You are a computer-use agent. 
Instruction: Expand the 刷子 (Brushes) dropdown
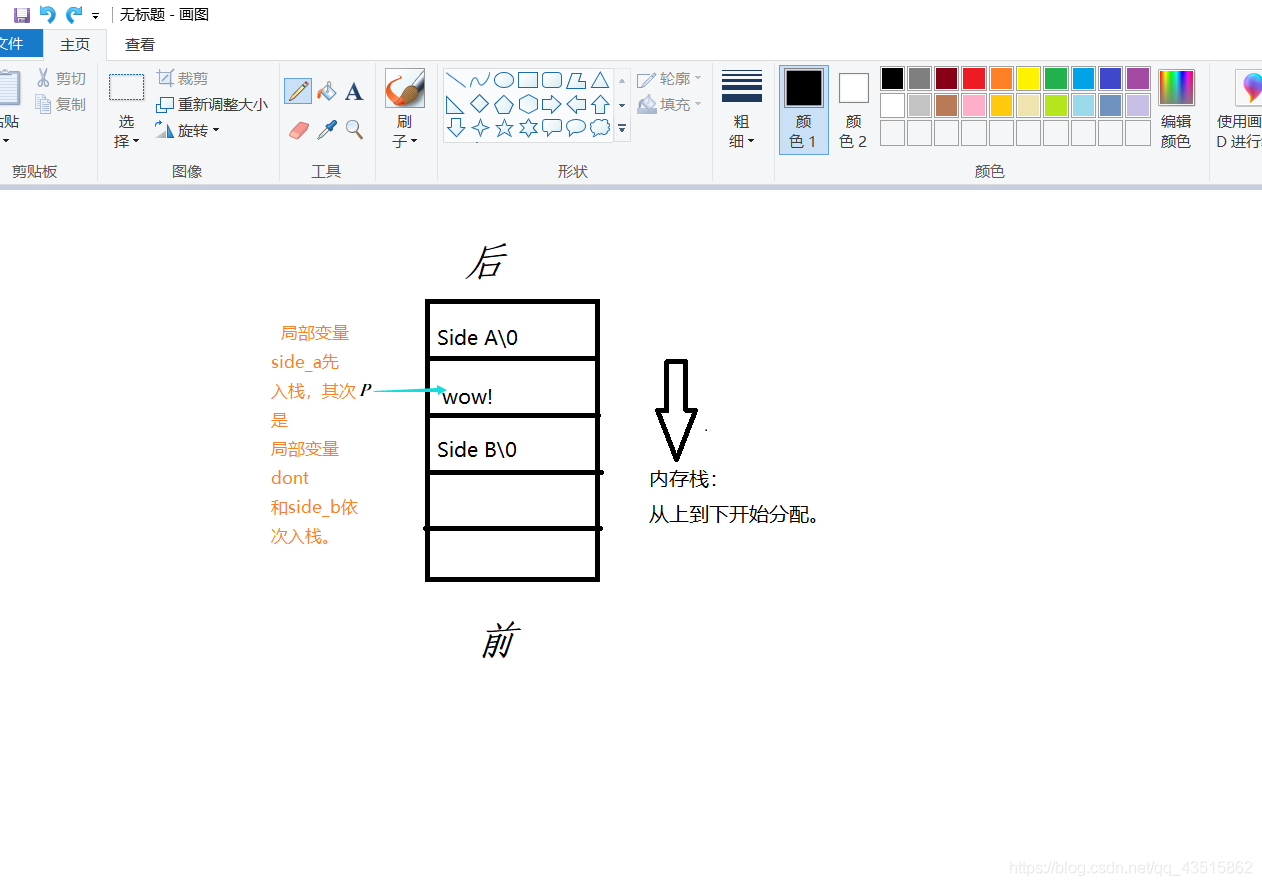pyautogui.click(x=405, y=131)
